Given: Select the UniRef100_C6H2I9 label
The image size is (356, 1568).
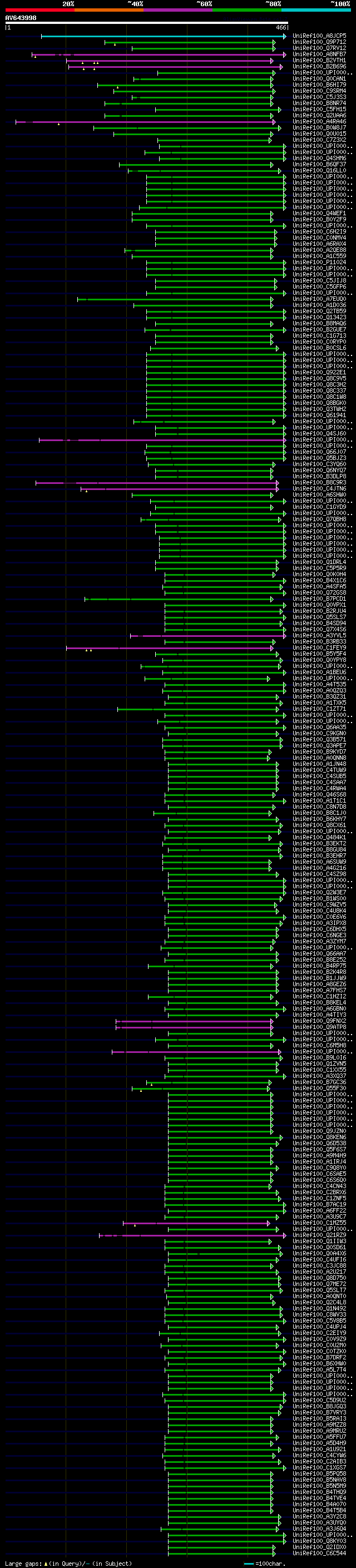Looking at the screenshot, I should pyautogui.click(x=319, y=232).
